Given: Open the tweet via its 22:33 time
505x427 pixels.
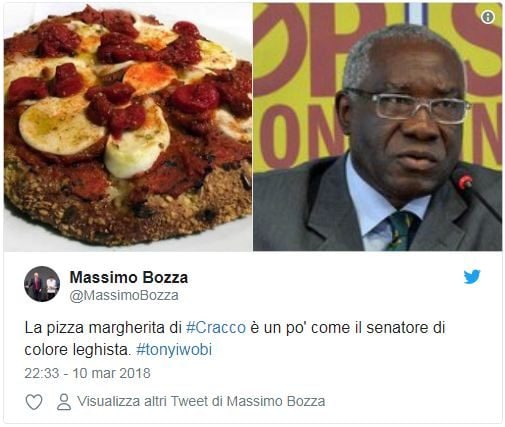Looking at the screenshot, I should pyautogui.click(x=42, y=373).
